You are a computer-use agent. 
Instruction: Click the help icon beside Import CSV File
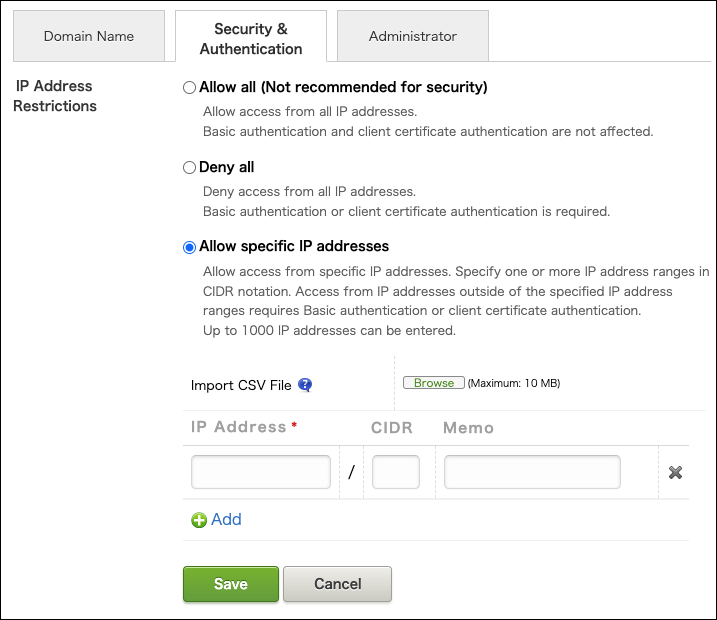pyautogui.click(x=305, y=385)
